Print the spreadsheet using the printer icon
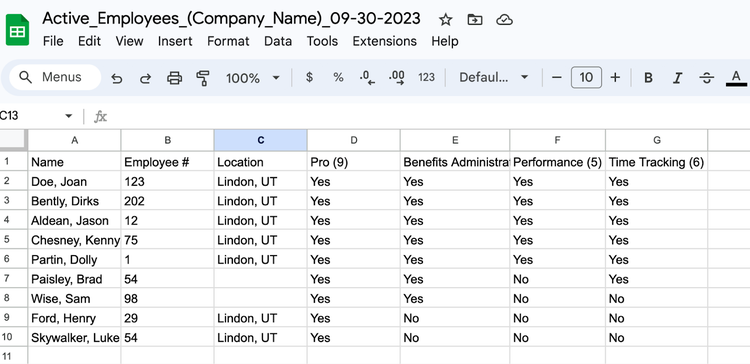This screenshot has height=364, width=750. 174,77
